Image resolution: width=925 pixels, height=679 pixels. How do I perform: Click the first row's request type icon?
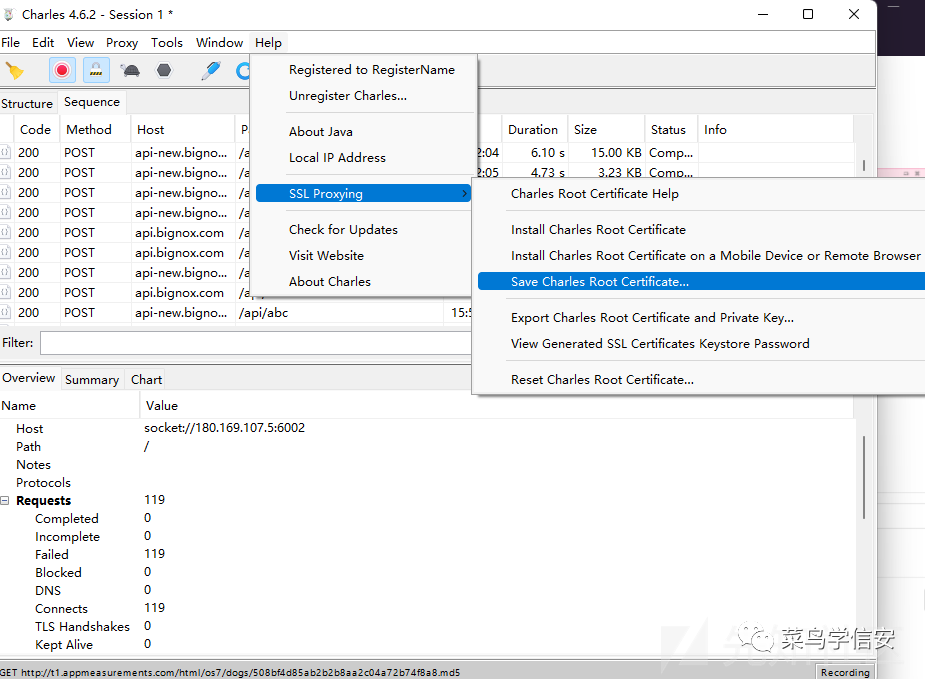pyautogui.click(x=5, y=153)
